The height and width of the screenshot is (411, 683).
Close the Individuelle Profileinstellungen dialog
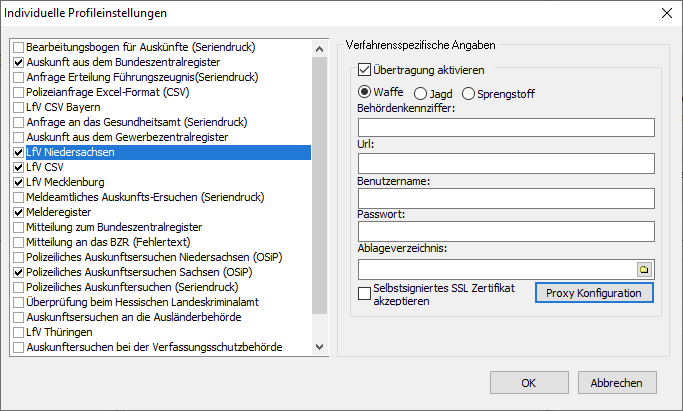click(665, 13)
